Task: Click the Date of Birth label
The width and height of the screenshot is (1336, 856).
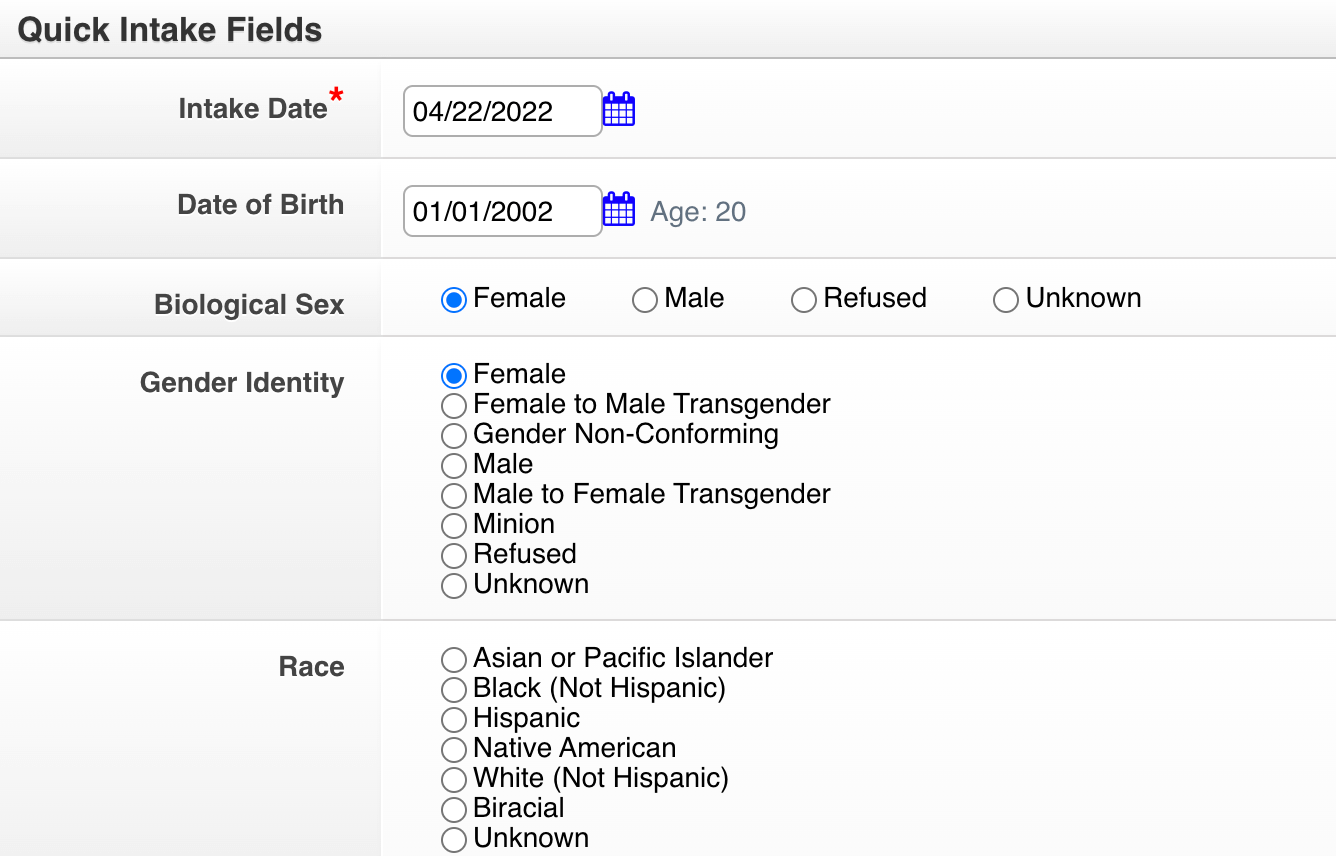Action: [x=261, y=205]
